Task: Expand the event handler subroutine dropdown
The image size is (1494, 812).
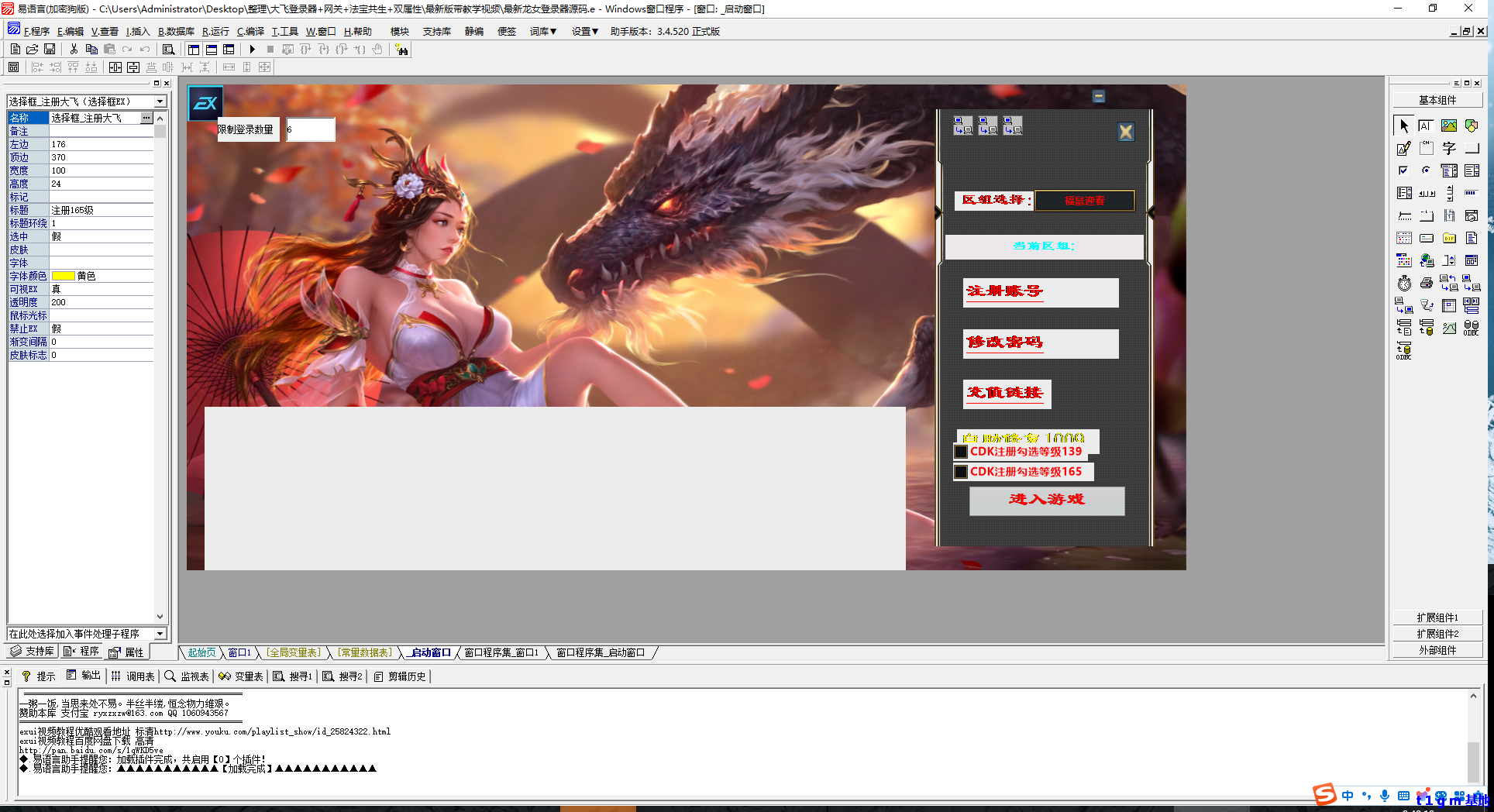Action: 160,634
